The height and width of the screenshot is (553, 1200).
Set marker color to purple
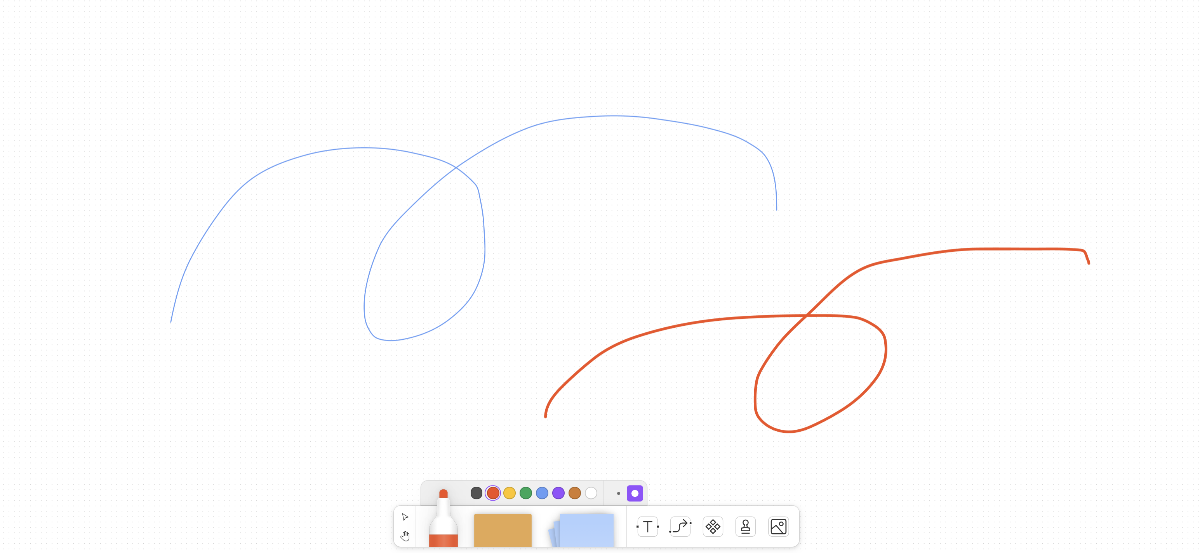[558, 493]
